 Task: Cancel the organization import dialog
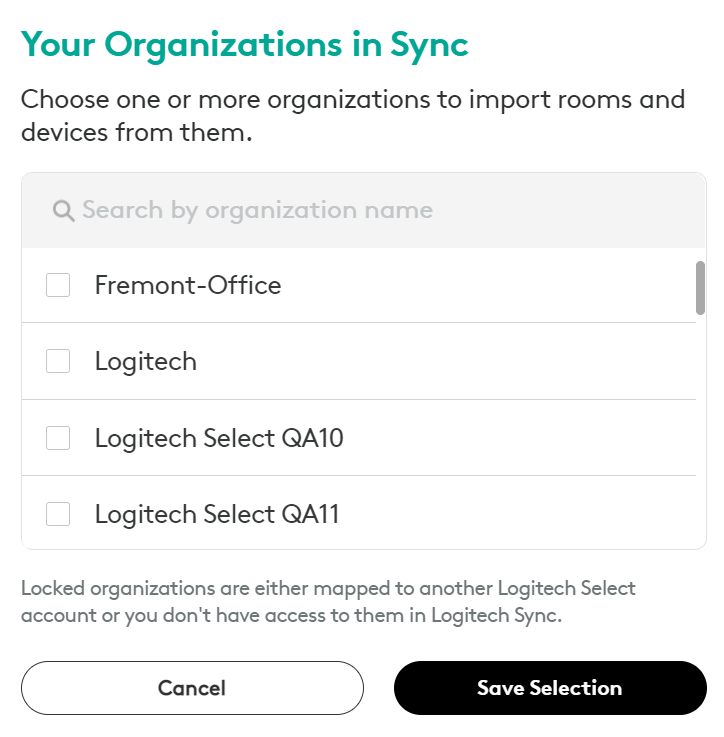(x=192, y=688)
